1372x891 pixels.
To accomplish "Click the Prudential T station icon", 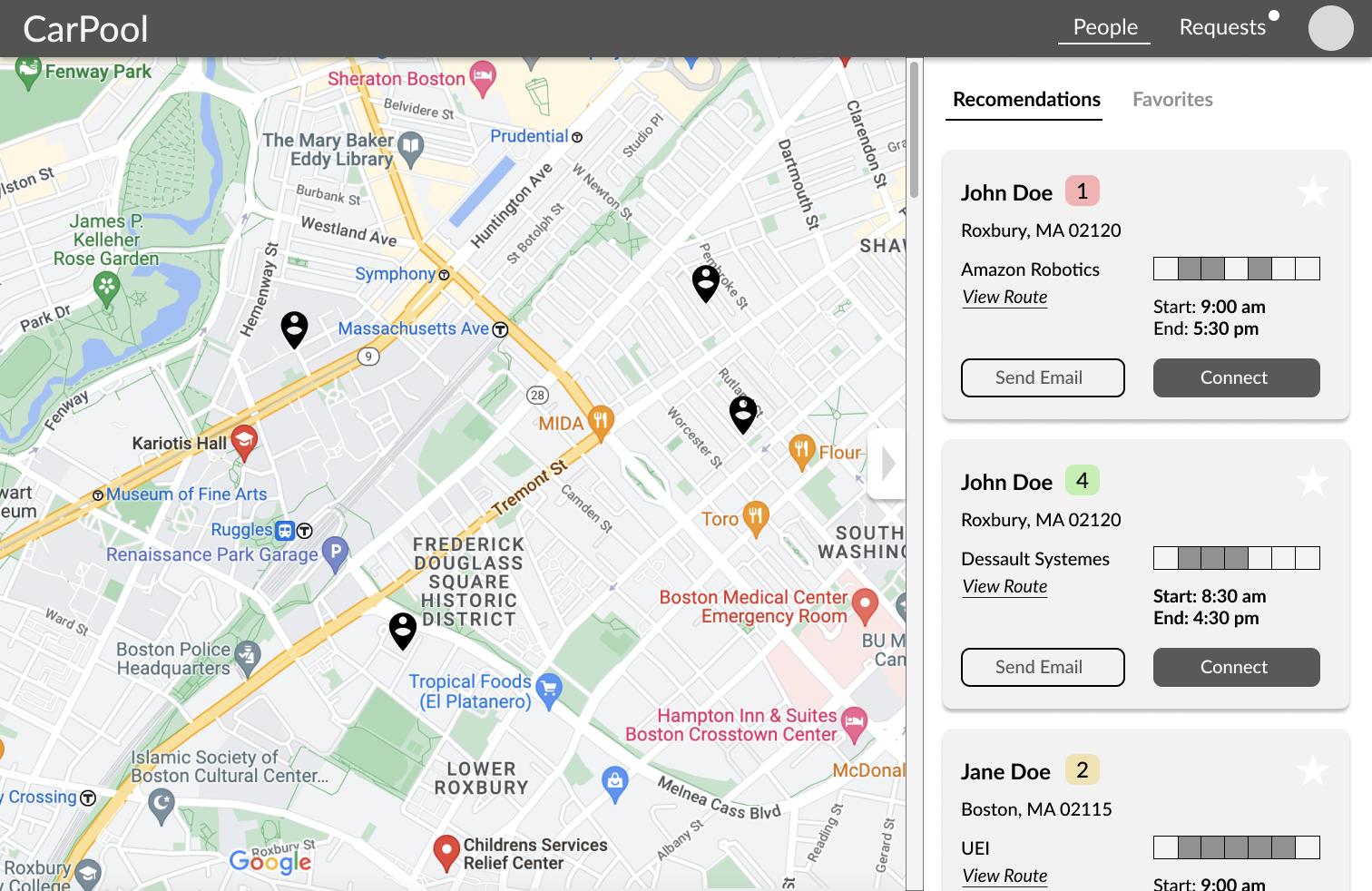I will tap(577, 138).
